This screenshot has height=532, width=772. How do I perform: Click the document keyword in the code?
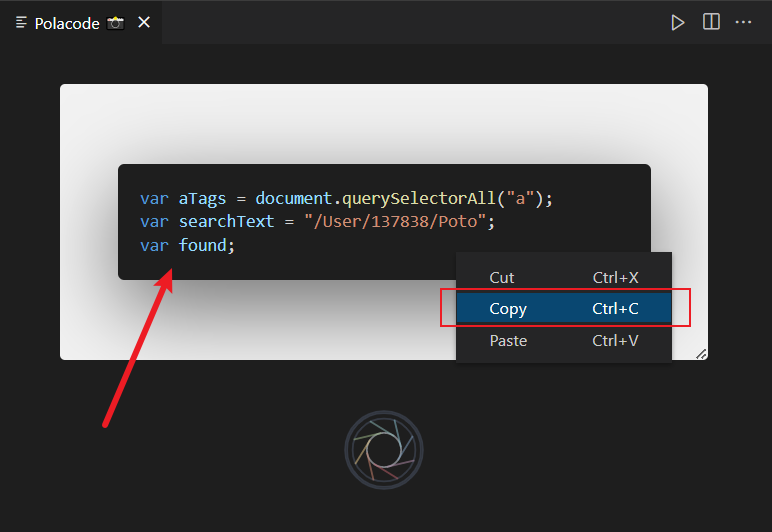click(293, 198)
